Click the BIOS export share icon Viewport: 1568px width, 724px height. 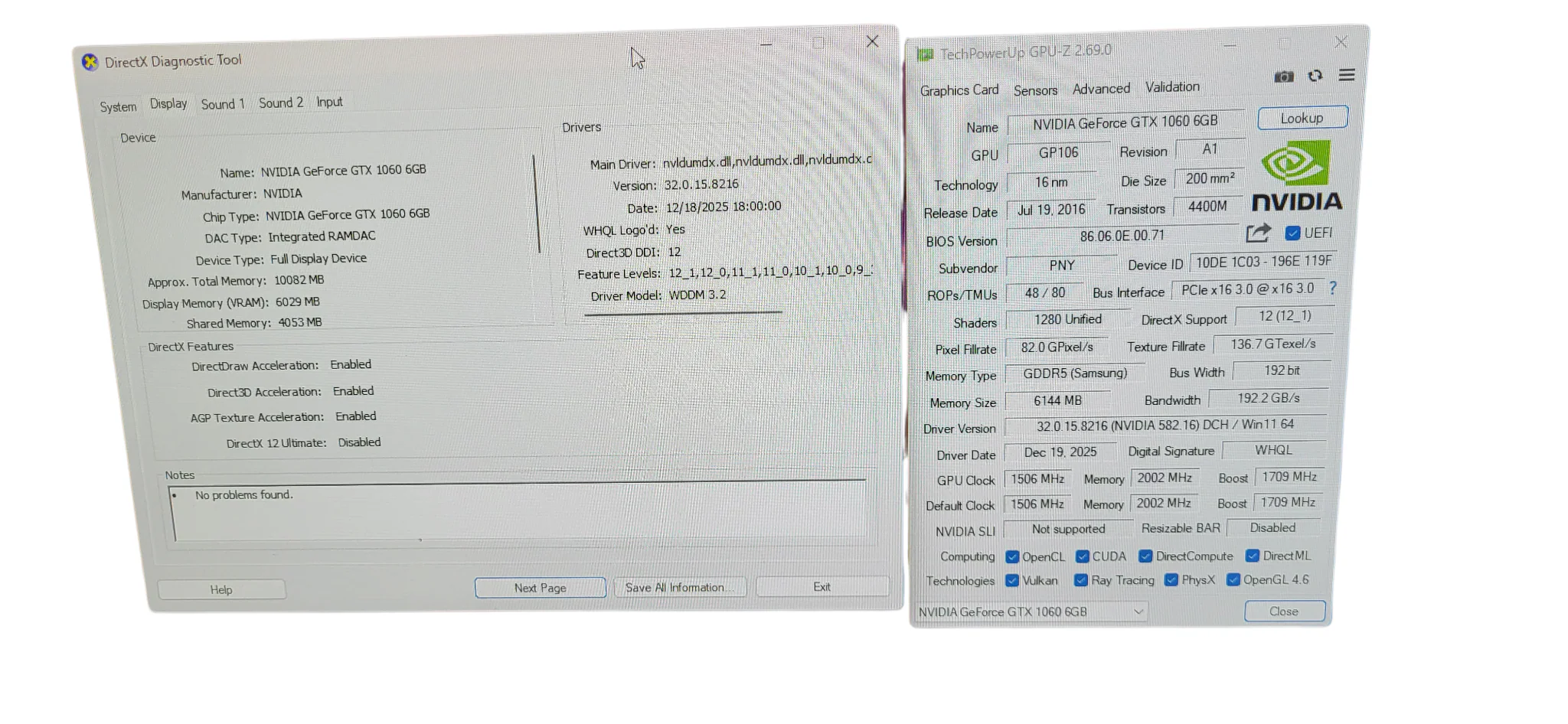click(1258, 233)
